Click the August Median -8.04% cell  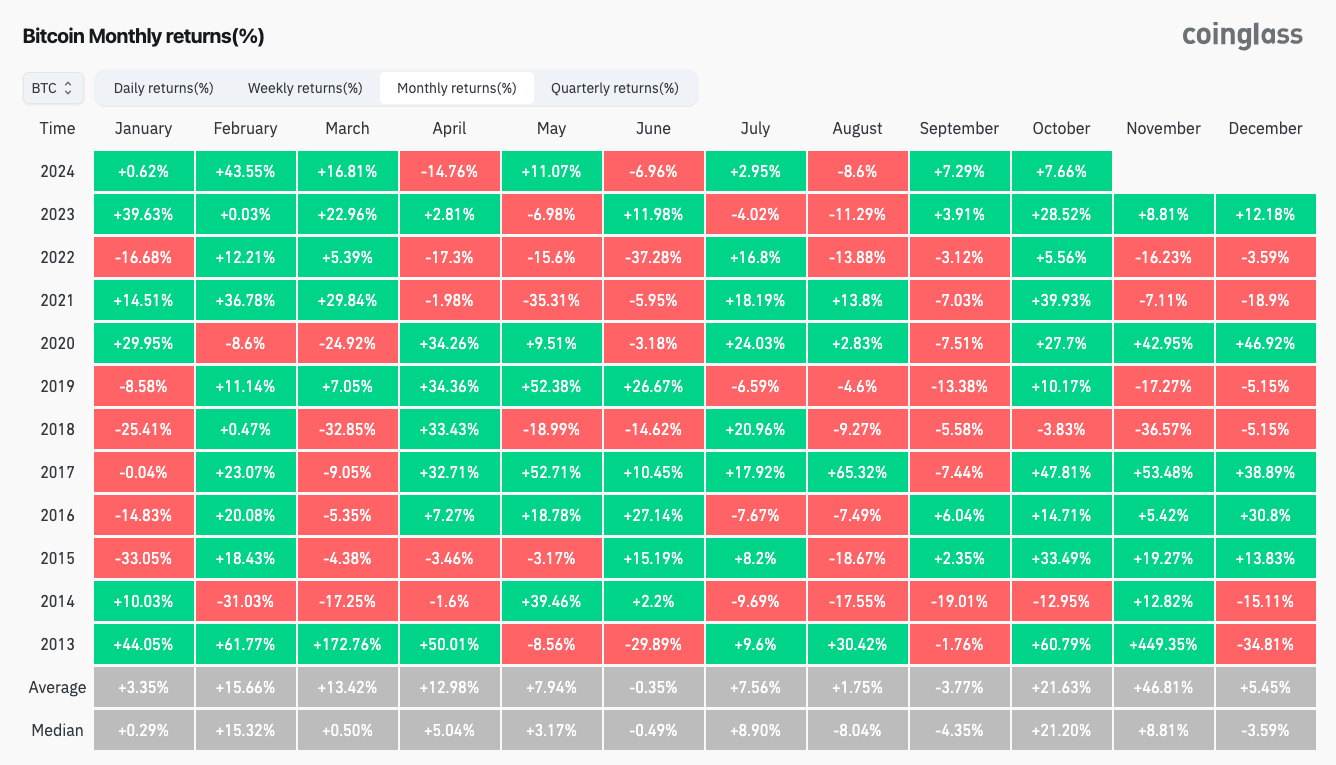pyautogui.click(x=857, y=730)
